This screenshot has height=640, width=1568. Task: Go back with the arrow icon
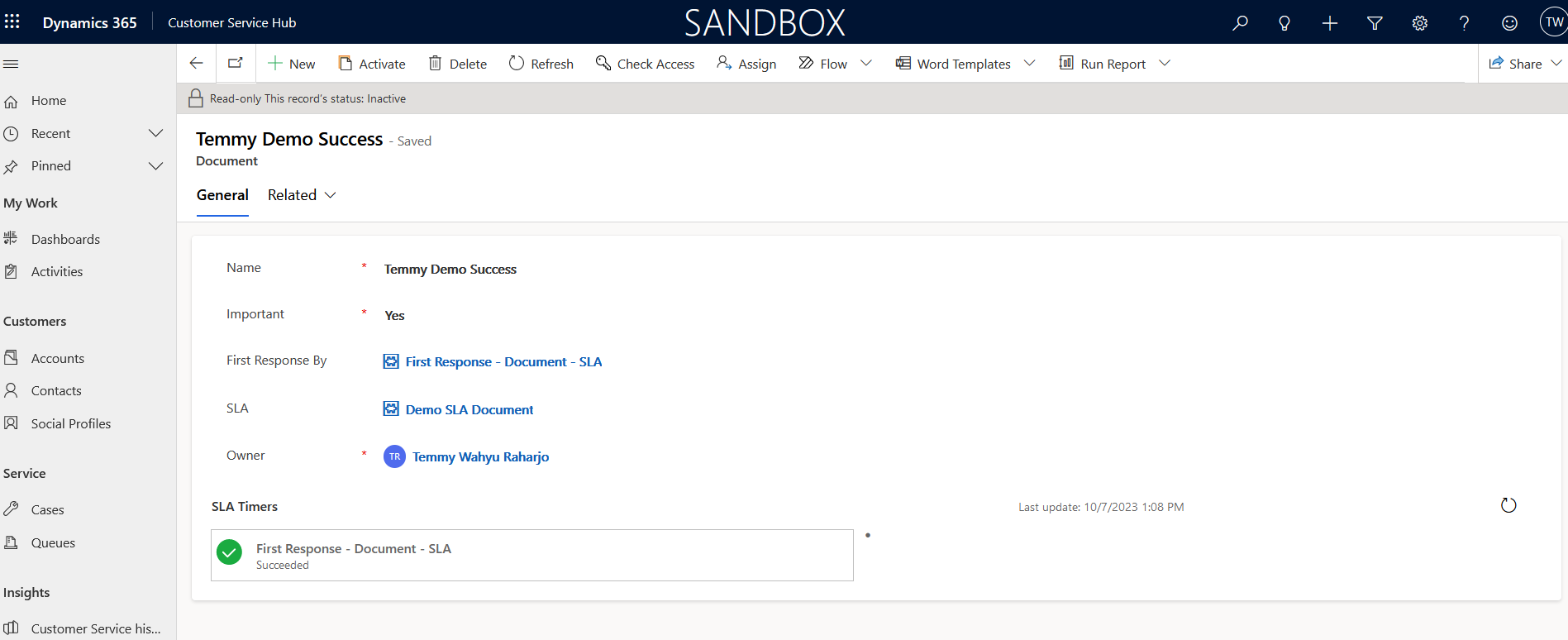pos(196,63)
